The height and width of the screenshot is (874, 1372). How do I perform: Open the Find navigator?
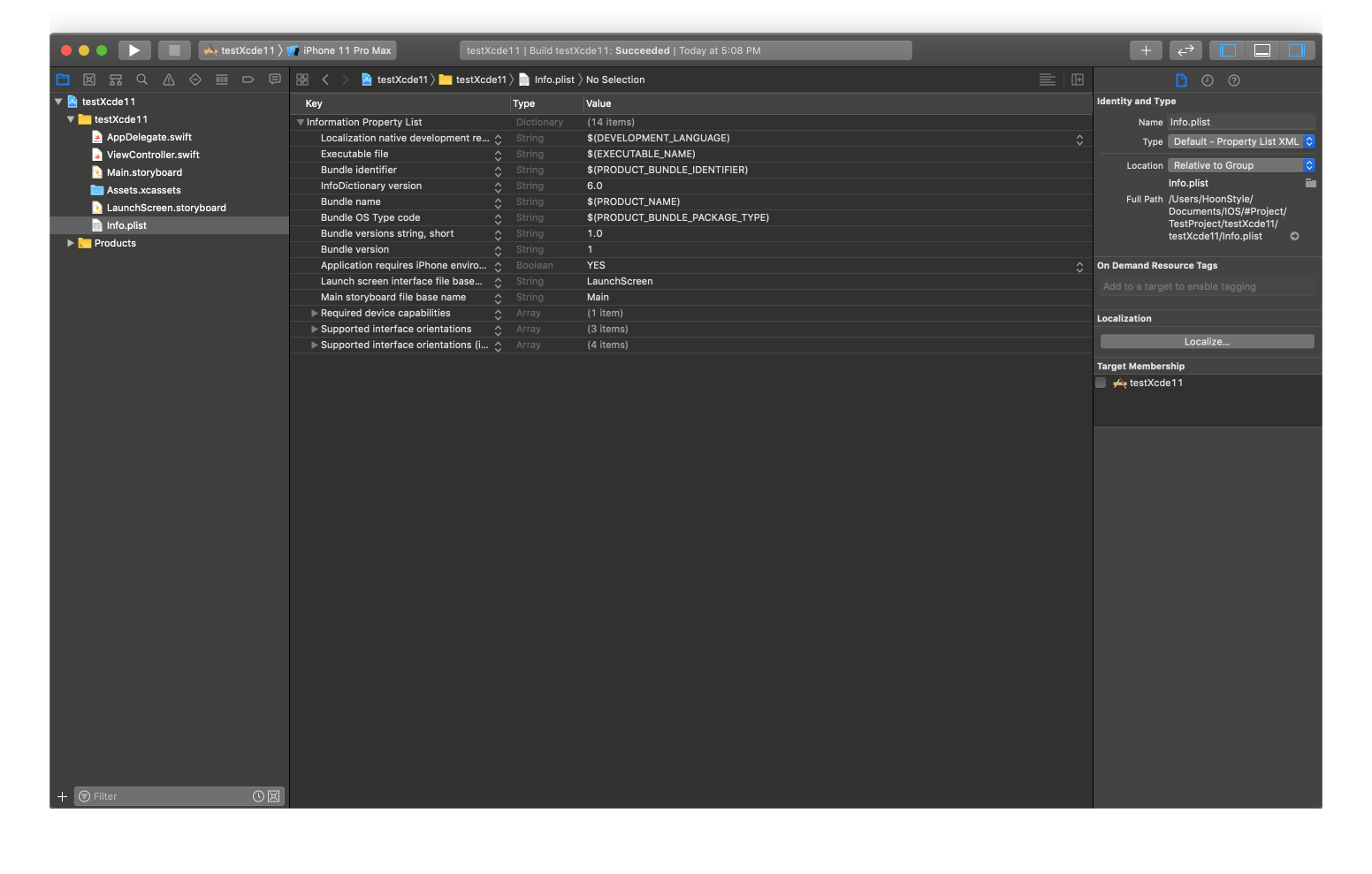(x=142, y=80)
